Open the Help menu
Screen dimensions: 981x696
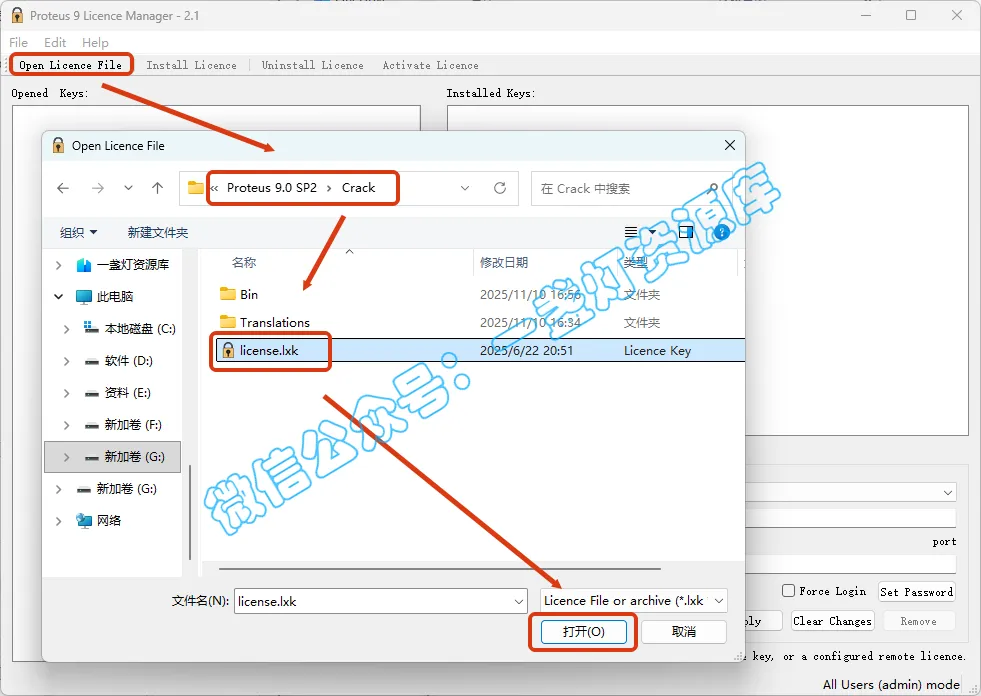[95, 43]
